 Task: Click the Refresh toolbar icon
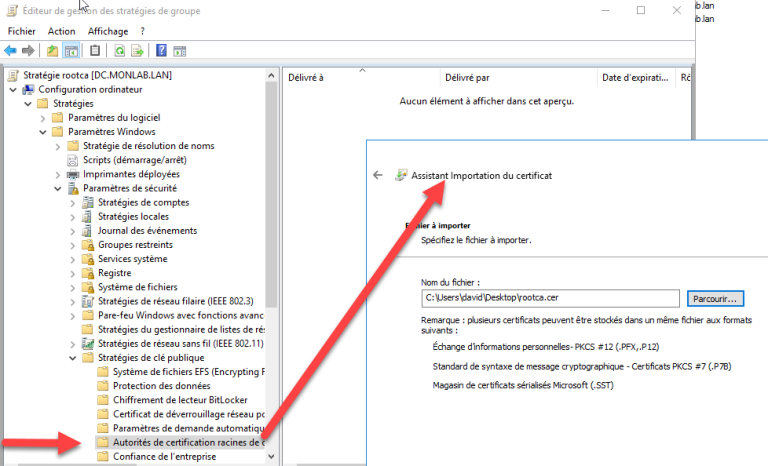(120, 50)
